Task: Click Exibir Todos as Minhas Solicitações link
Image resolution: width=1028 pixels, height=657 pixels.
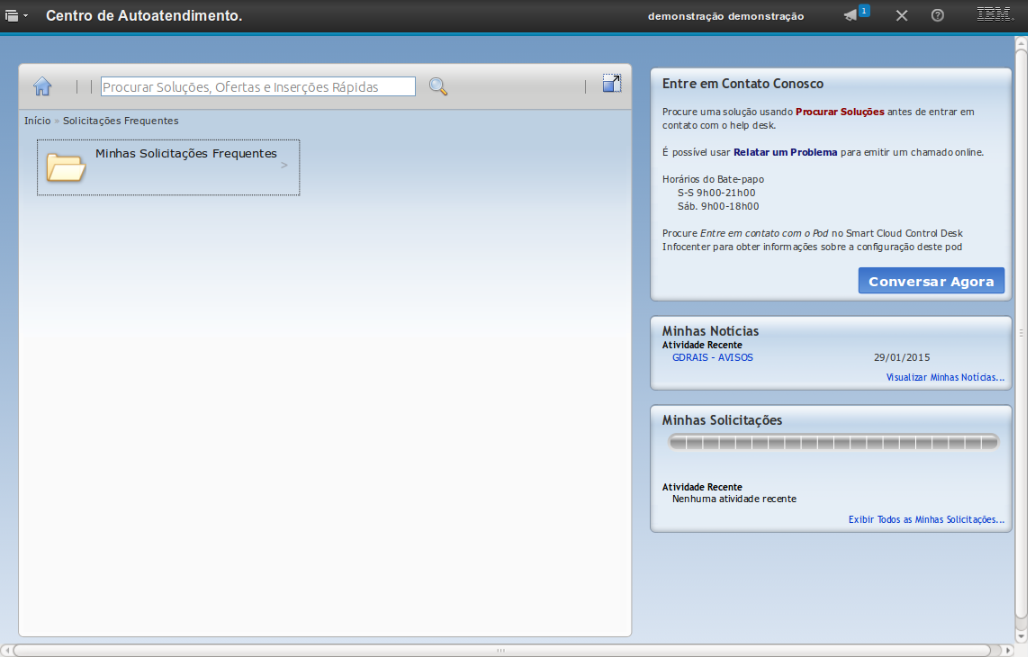Action: coord(926,519)
